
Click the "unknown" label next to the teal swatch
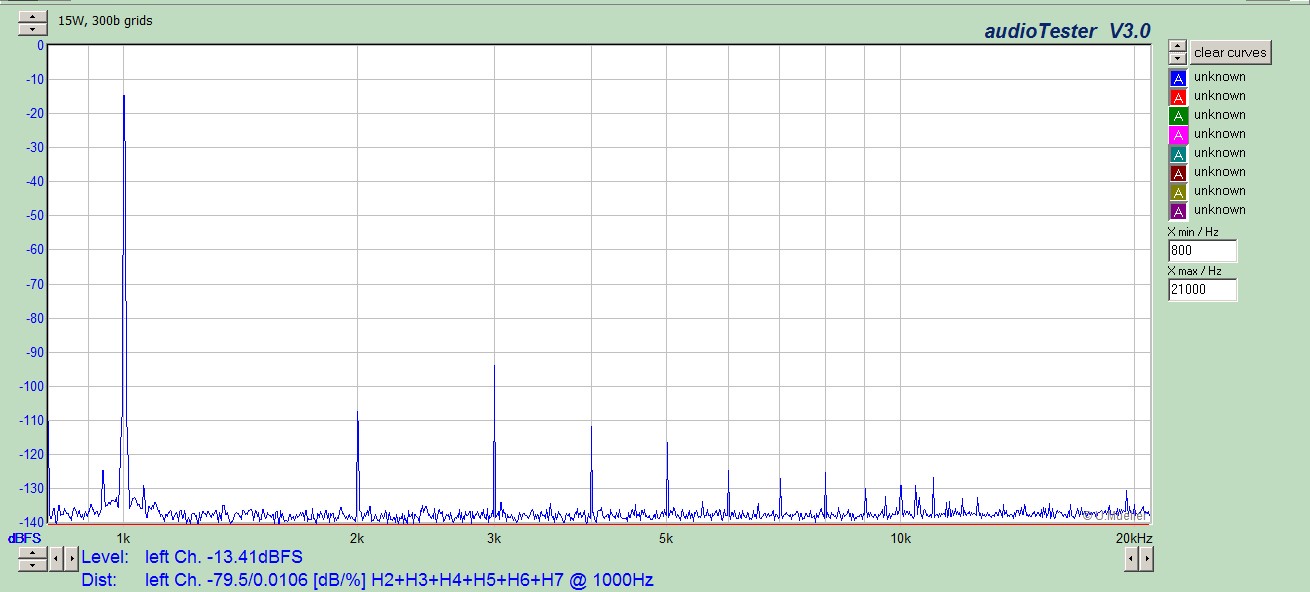tap(1220, 153)
